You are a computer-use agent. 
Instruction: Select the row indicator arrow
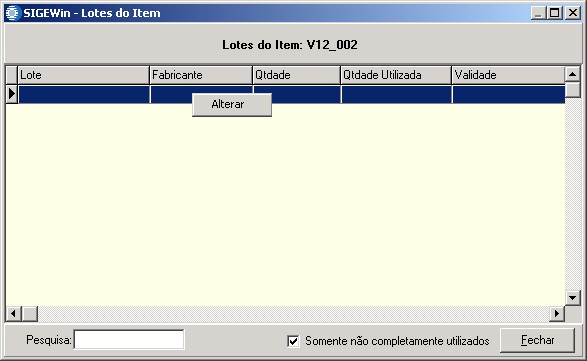(12, 94)
